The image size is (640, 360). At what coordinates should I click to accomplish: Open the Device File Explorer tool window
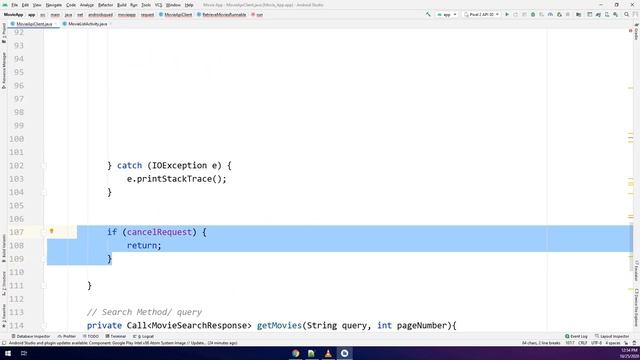tap(636, 307)
